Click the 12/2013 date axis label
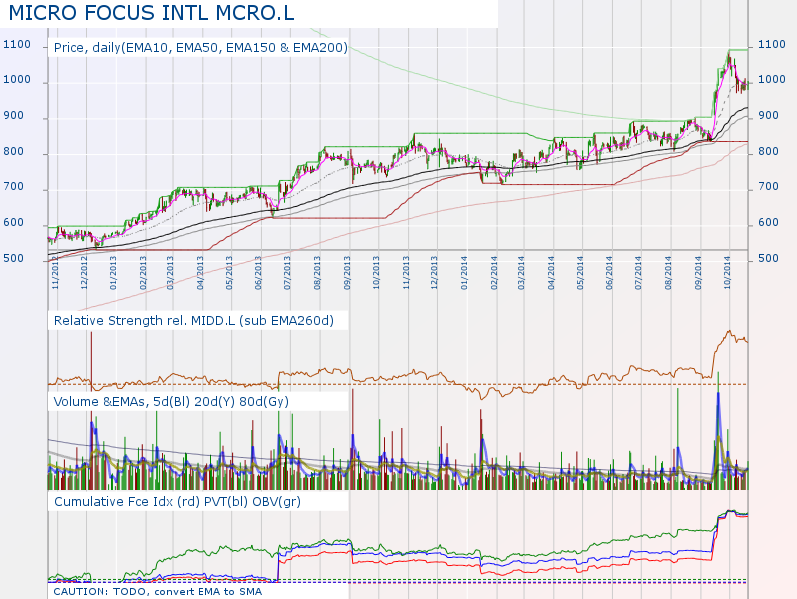Screen dimensions: 797x599 [x=434, y=273]
